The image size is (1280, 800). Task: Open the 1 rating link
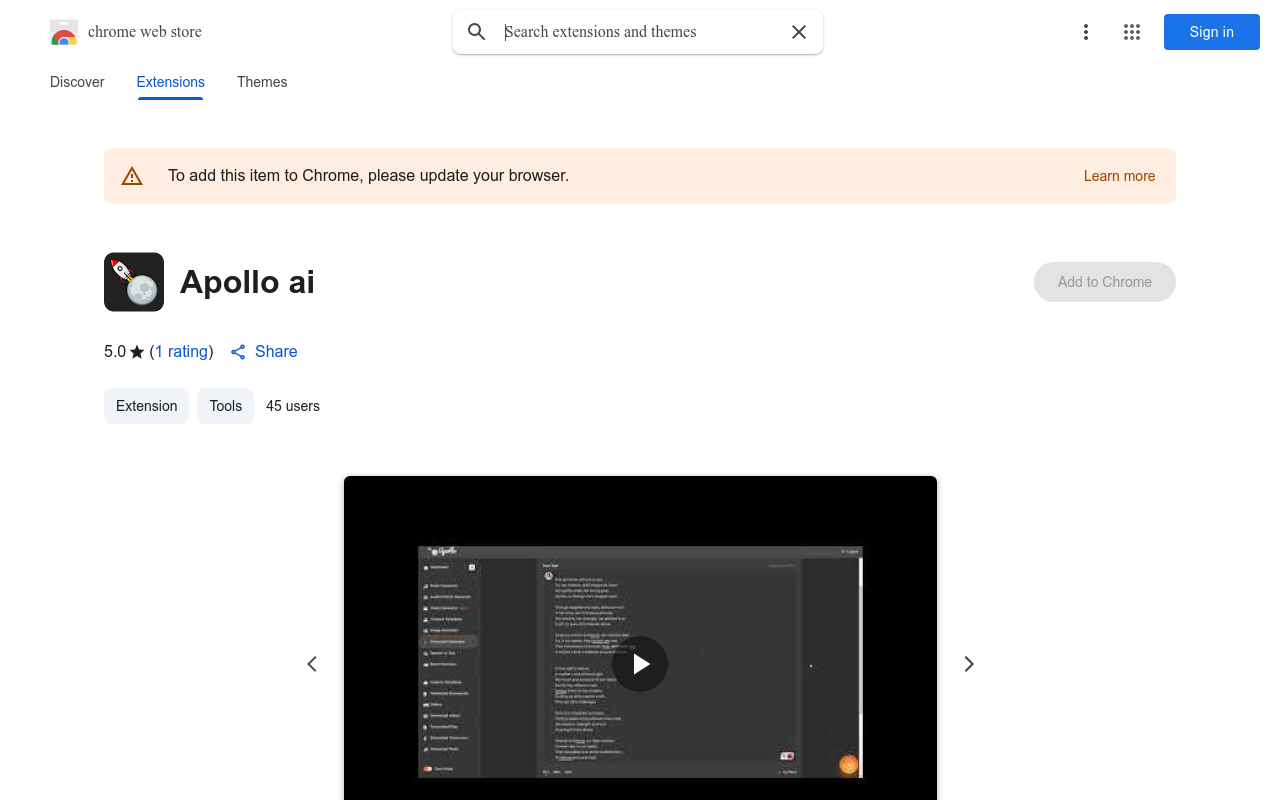coord(182,352)
